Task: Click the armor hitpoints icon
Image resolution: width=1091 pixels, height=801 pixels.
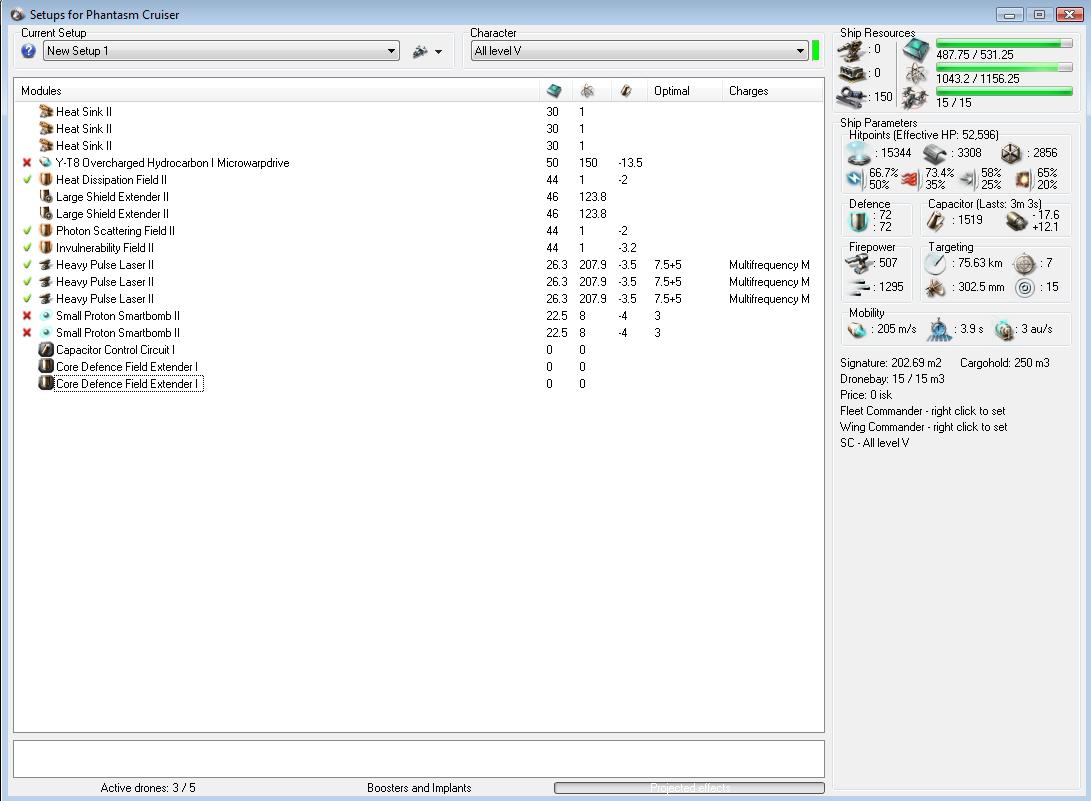Action: tap(934, 153)
